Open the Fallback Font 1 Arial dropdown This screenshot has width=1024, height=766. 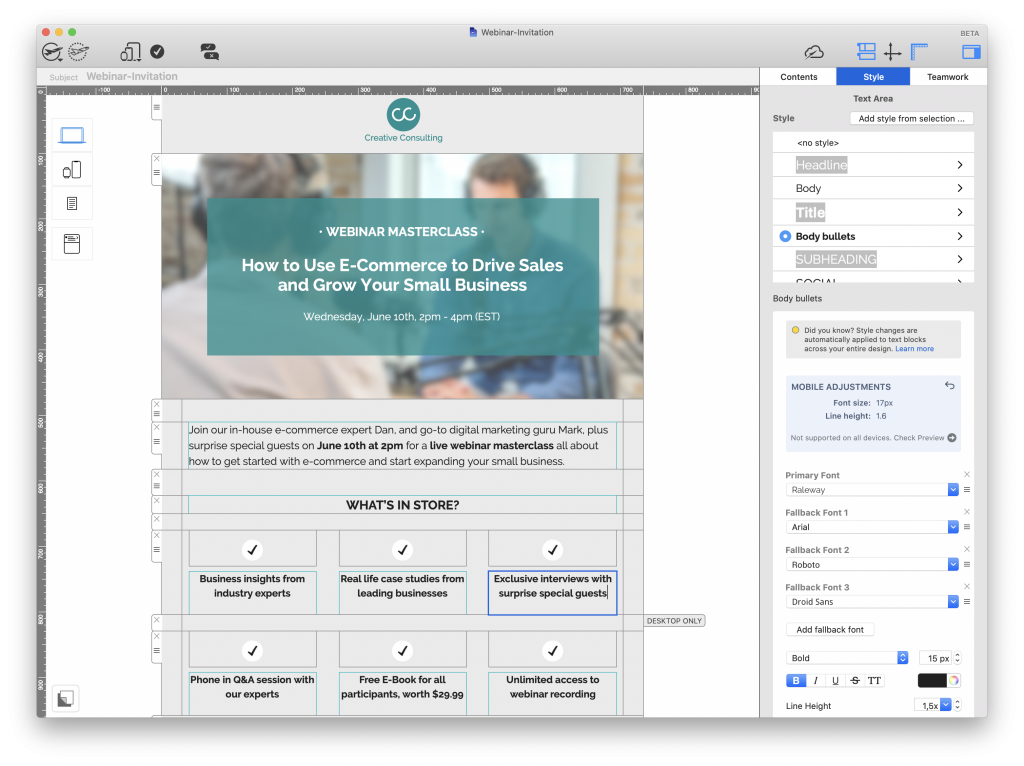pos(872,527)
